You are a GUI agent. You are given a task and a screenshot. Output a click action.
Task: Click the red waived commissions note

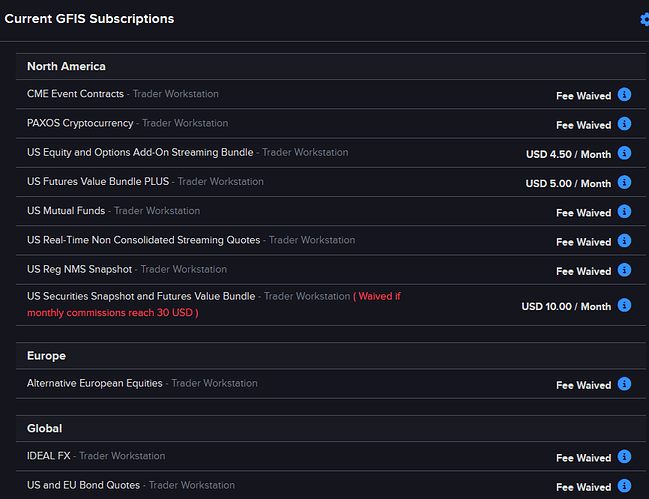[x=214, y=305]
